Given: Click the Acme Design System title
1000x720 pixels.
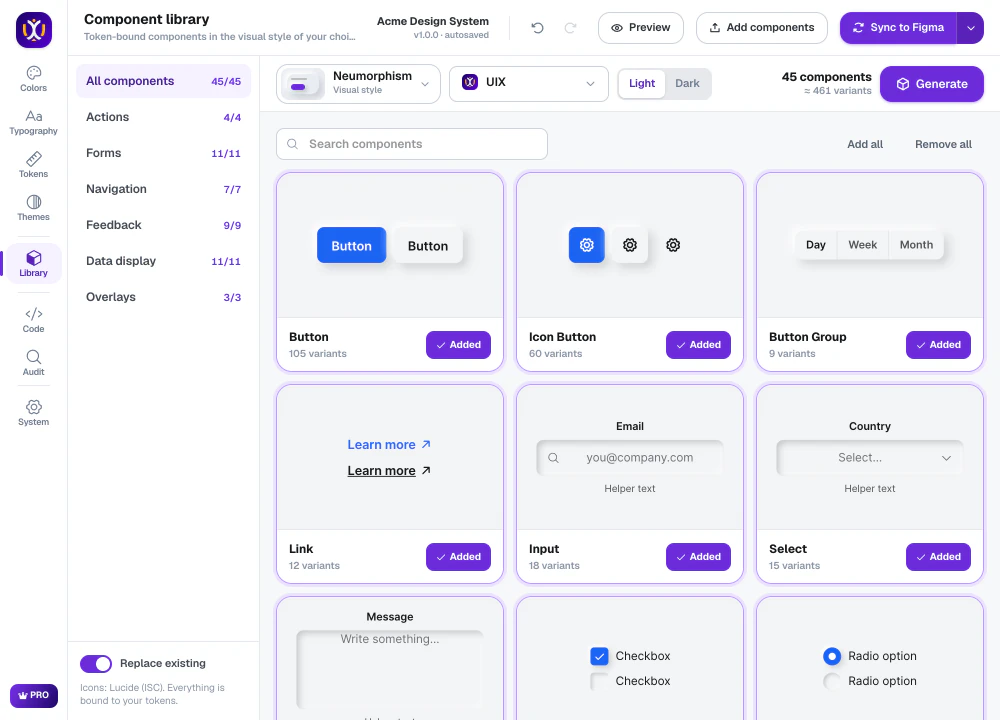Looking at the screenshot, I should [432, 21].
